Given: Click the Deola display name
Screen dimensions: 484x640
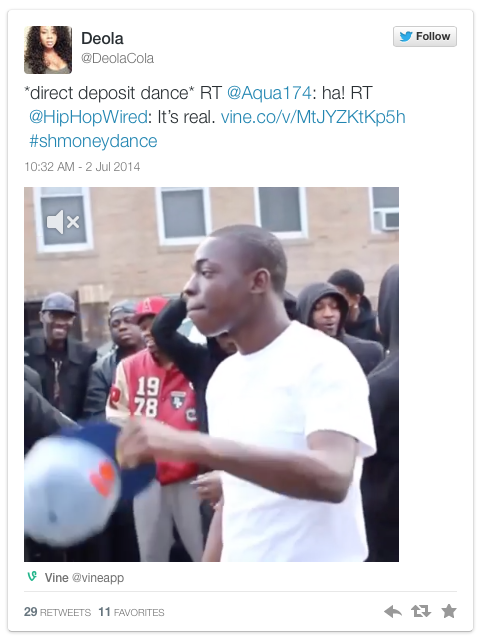Looking at the screenshot, I should pyautogui.click(x=102, y=38).
